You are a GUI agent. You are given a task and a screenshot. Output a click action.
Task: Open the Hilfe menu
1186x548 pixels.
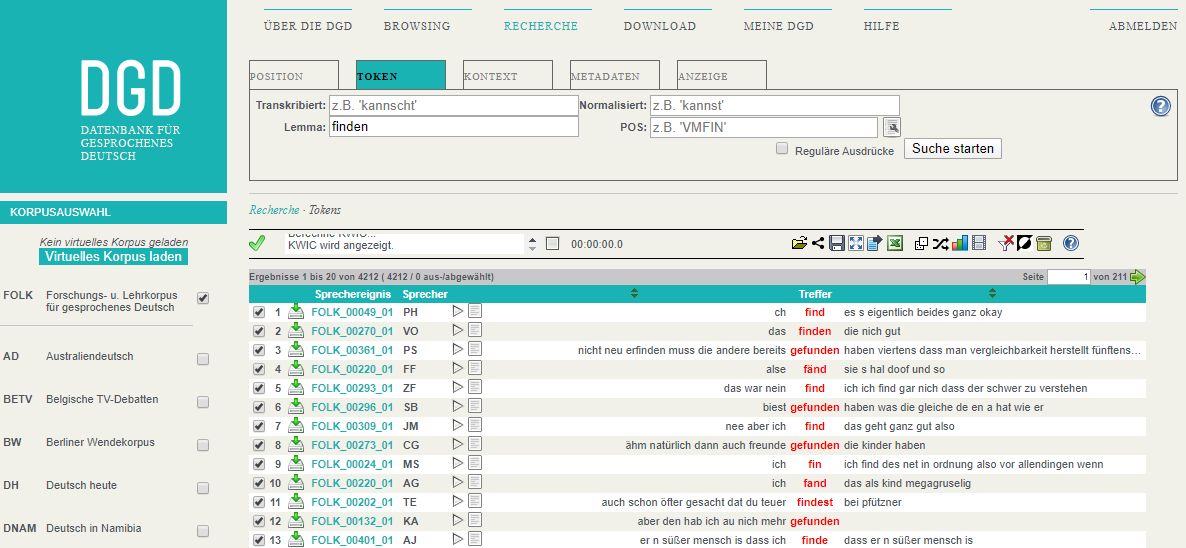click(x=881, y=26)
